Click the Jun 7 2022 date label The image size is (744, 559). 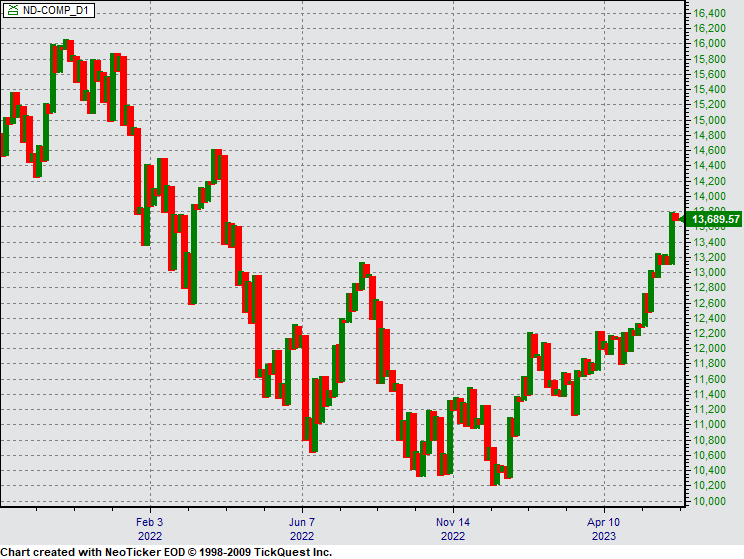pyautogui.click(x=302, y=528)
